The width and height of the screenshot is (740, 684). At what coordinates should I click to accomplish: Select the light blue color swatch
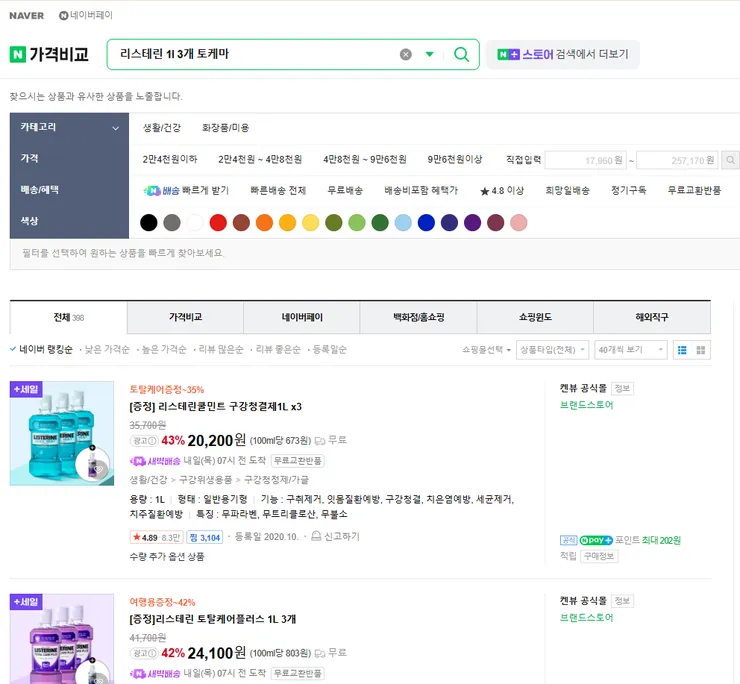(x=403, y=222)
